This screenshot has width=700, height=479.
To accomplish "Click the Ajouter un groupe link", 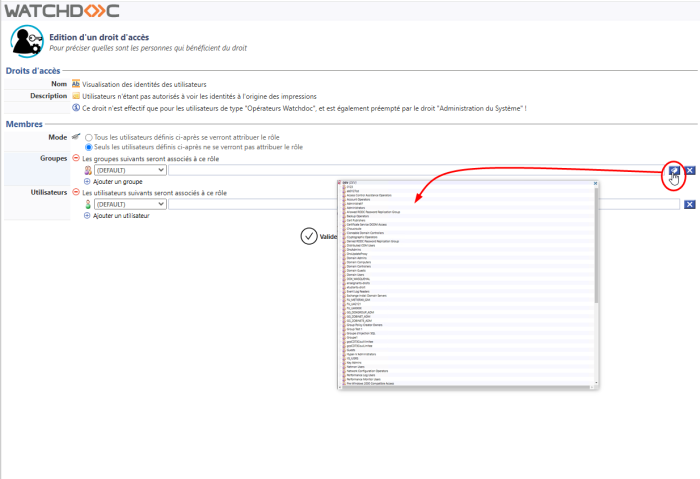I will tap(117, 182).
